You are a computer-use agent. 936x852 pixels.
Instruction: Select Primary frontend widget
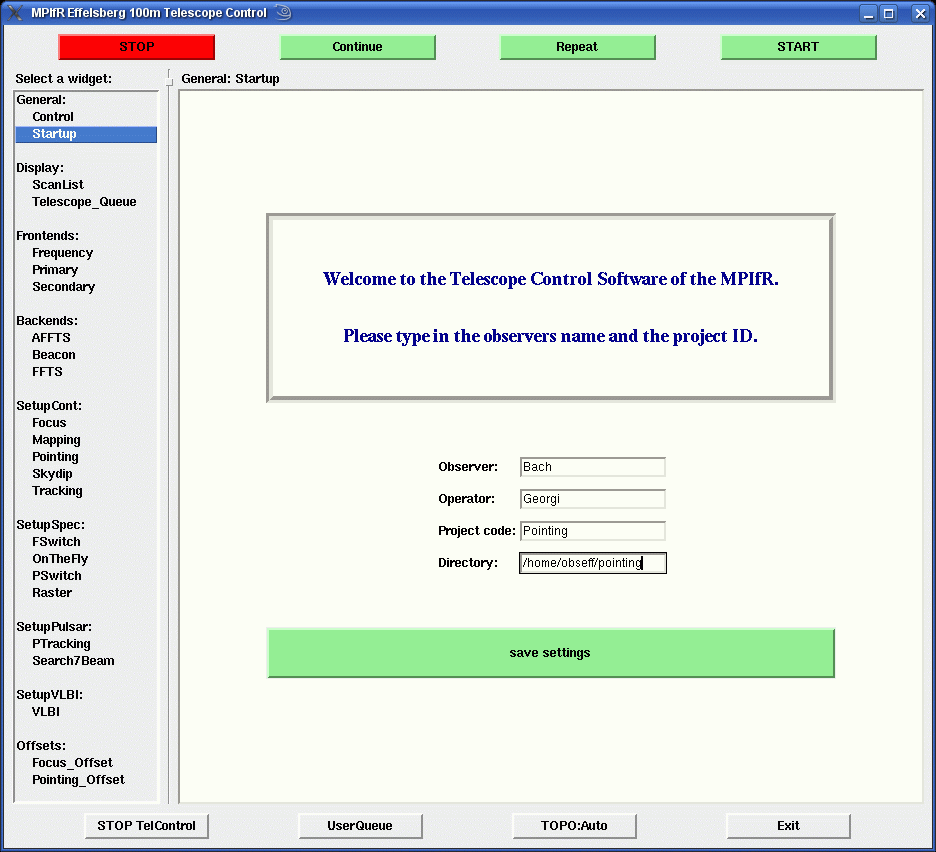(x=55, y=270)
